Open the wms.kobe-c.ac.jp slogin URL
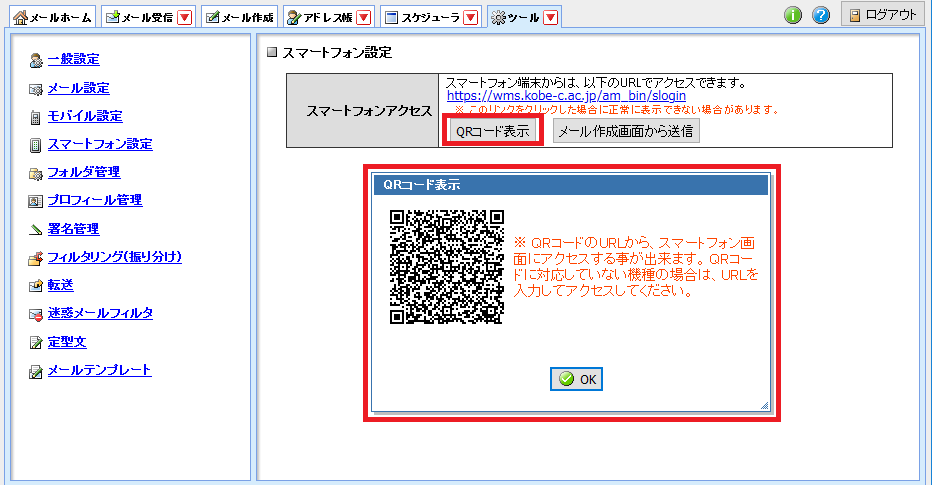This screenshot has height=485, width=932. click(x=566, y=96)
